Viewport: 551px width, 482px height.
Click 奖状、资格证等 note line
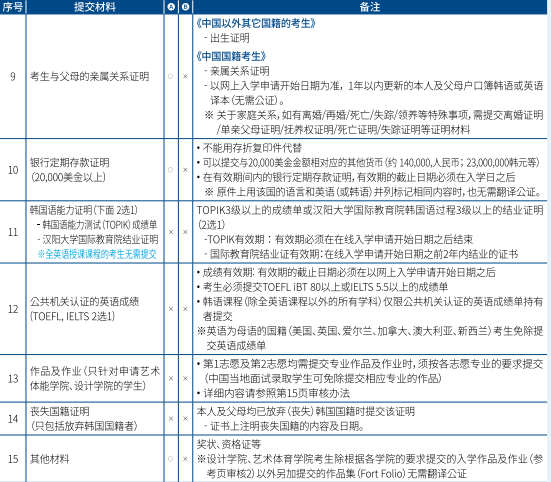point(228,444)
